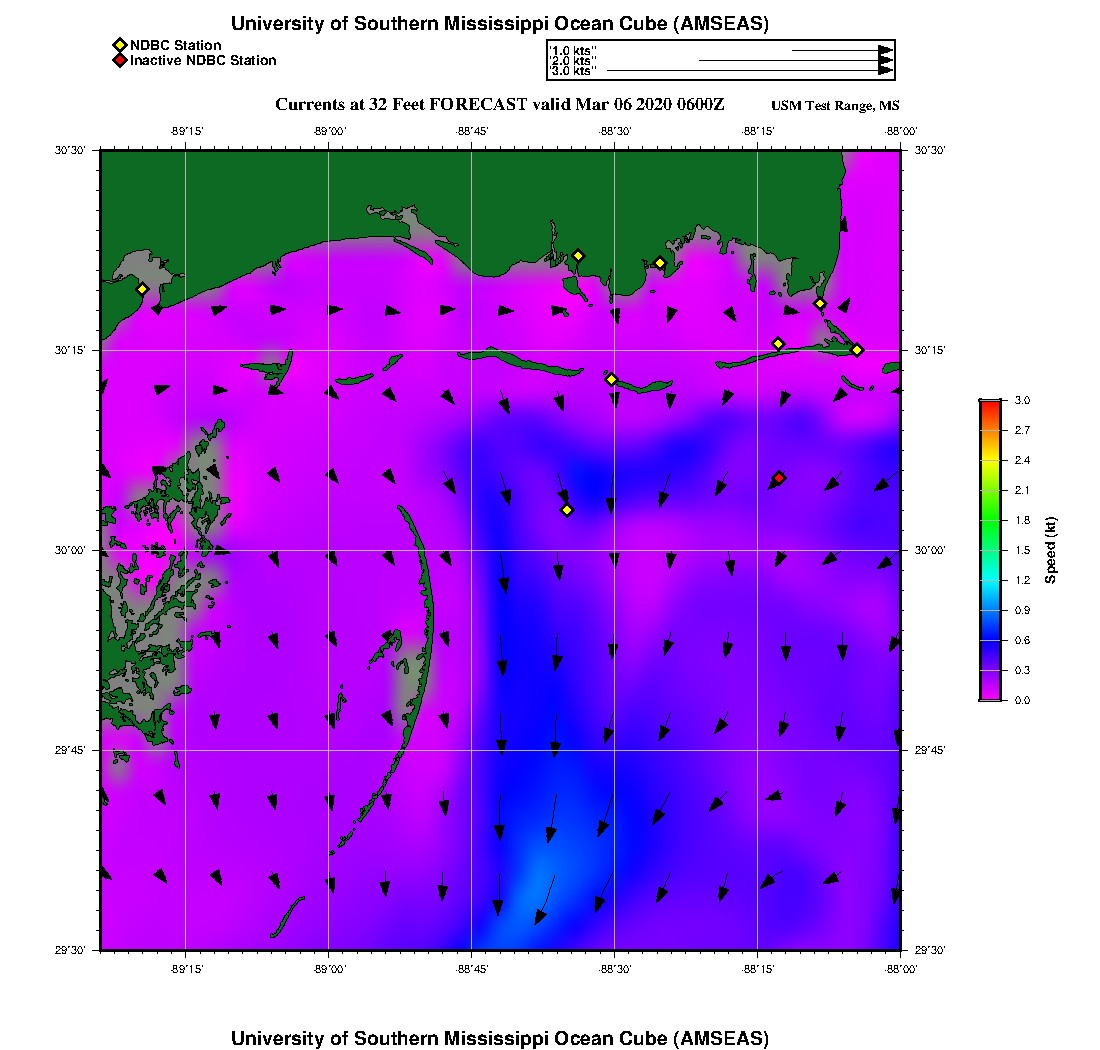Click bottom-axis longitude label -89°00'

pyautogui.click(x=330, y=969)
